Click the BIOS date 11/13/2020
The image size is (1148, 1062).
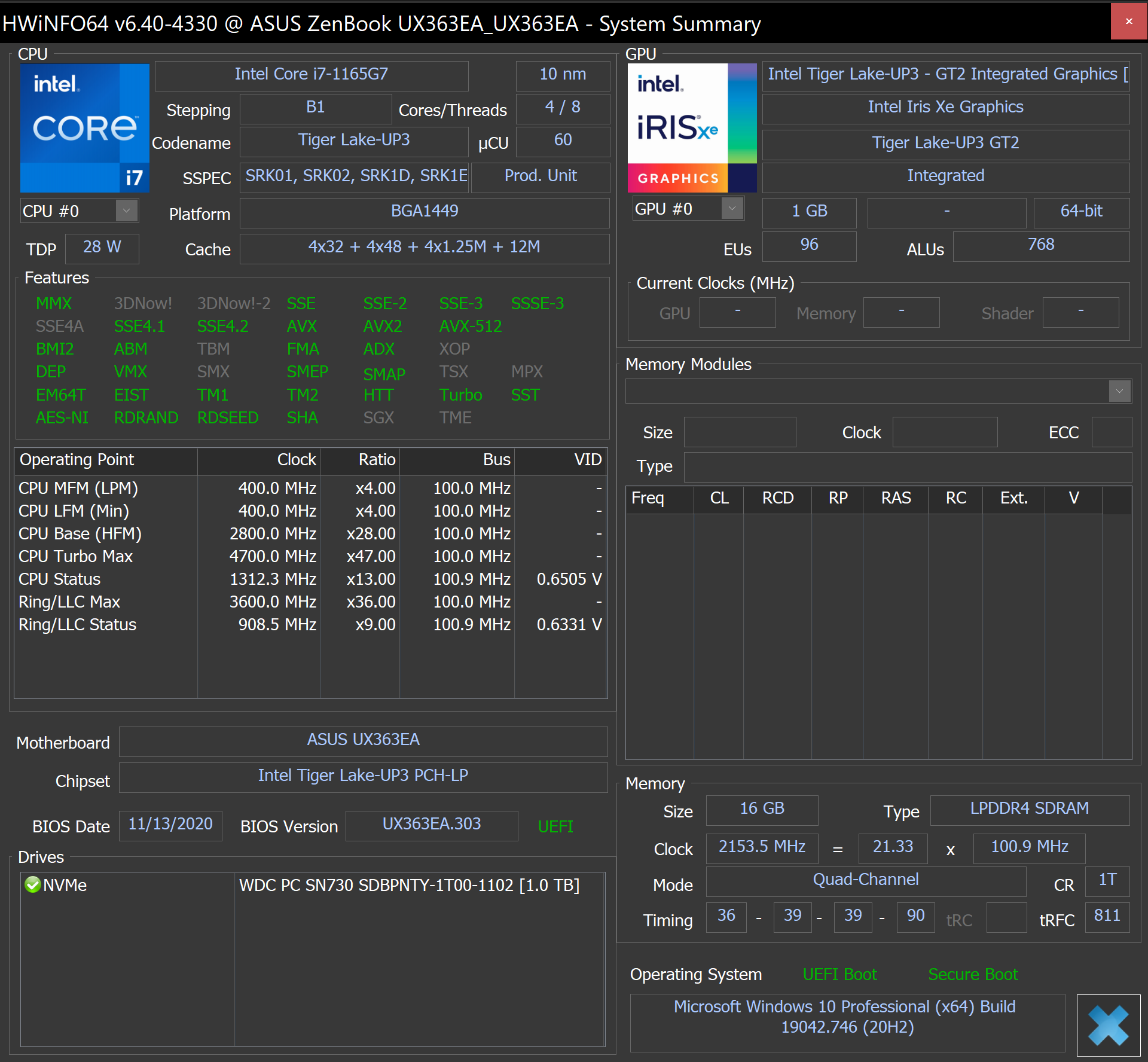(170, 825)
